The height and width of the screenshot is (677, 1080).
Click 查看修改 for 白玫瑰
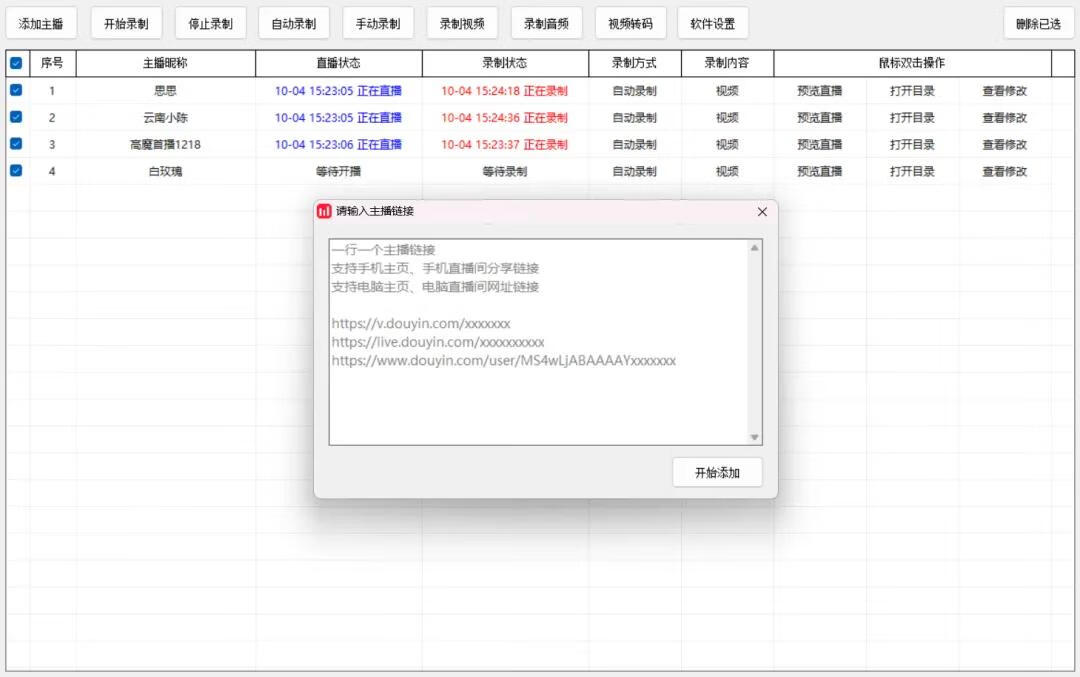tap(1005, 171)
